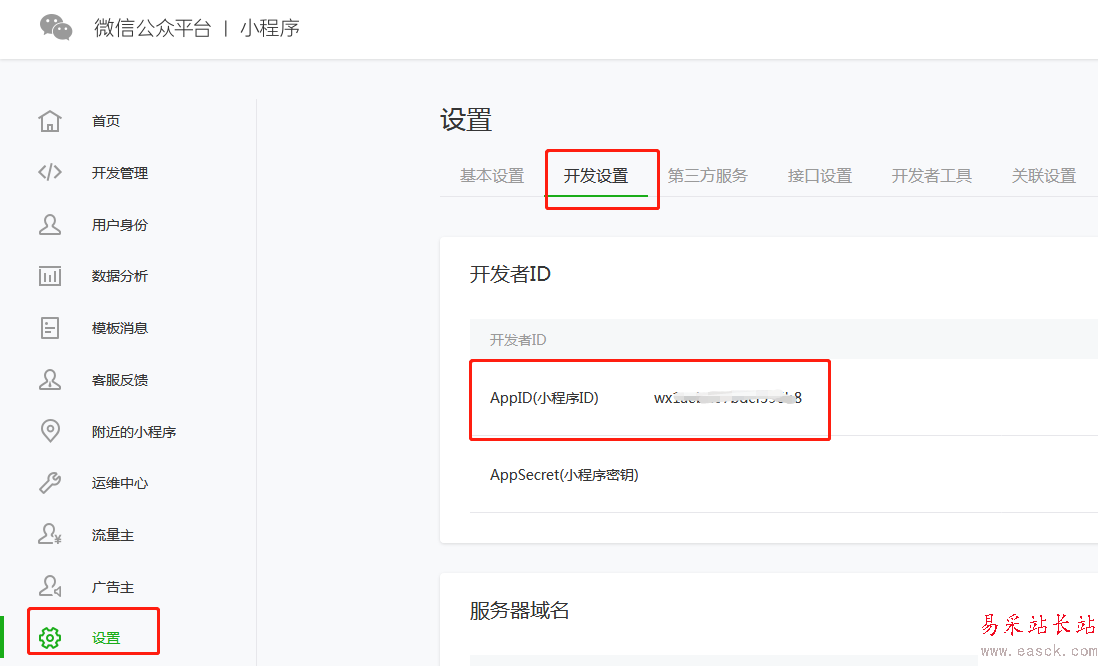The image size is (1098, 666).
Task: Select 设置 in the sidebar
Action: [106, 638]
